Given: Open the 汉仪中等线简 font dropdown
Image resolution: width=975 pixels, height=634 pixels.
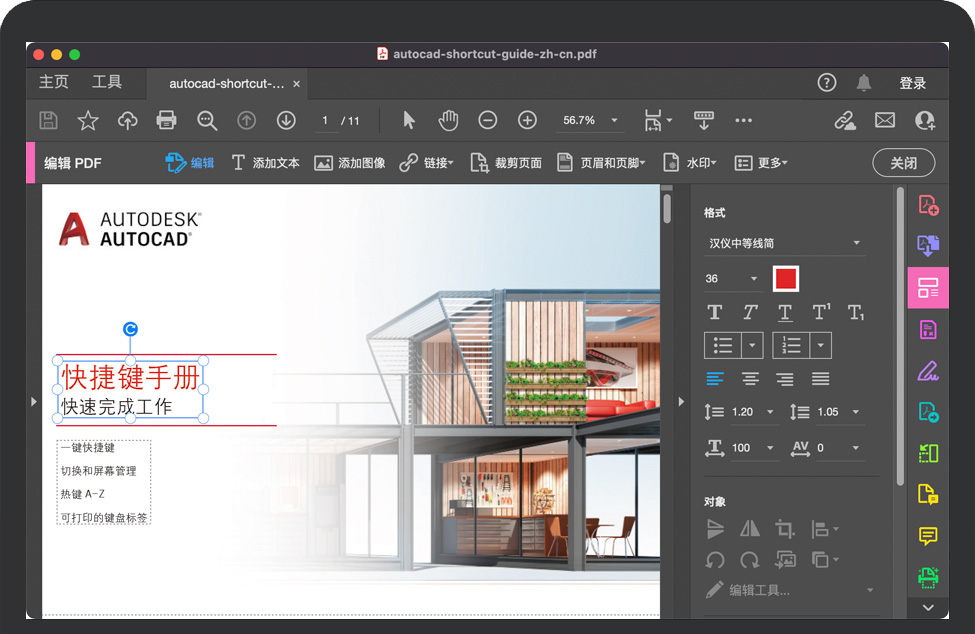Looking at the screenshot, I should click(x=784, y=243).
